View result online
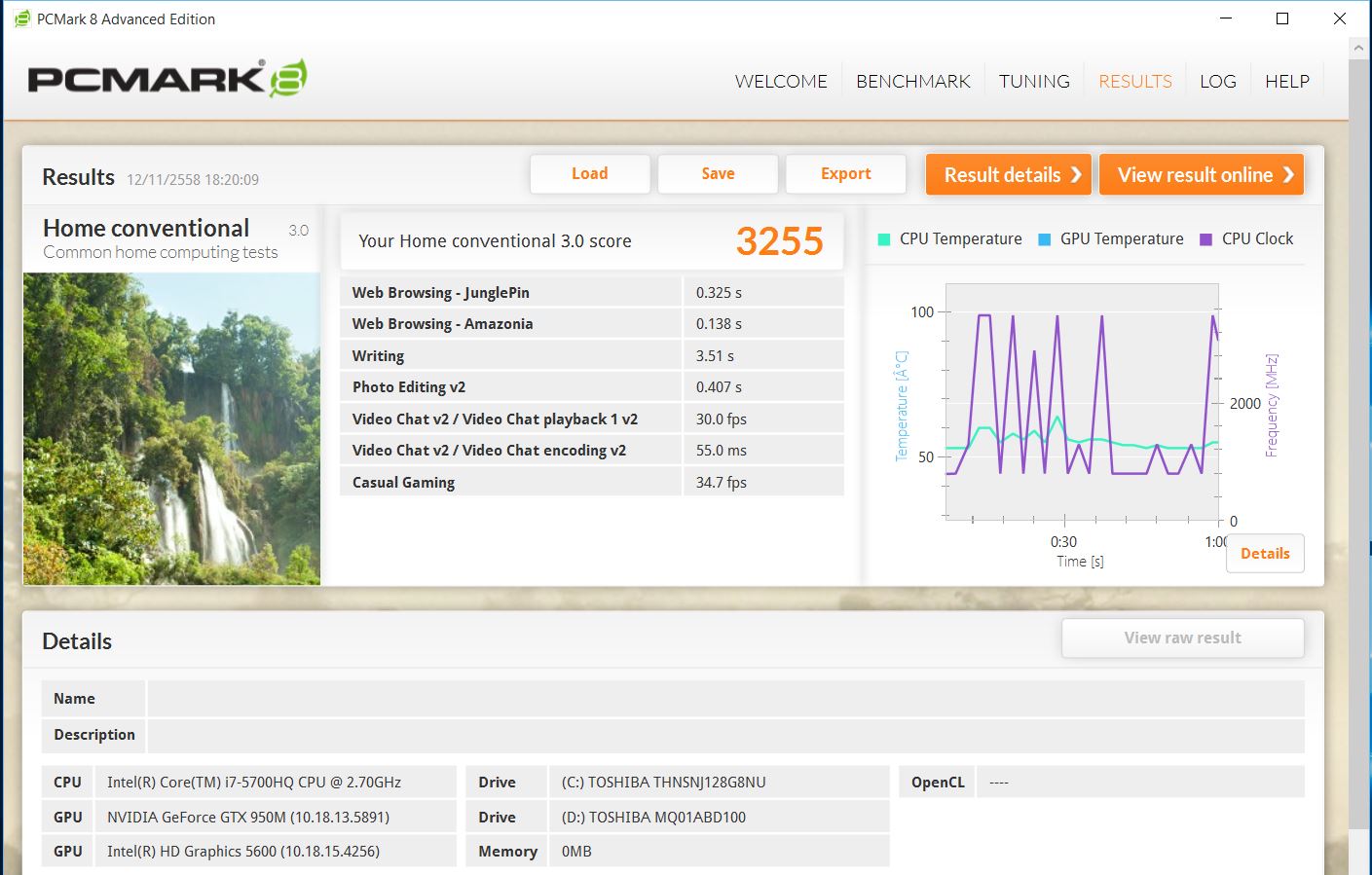Viewport: 1372px width, 875px height. (x=1202, y=175)
